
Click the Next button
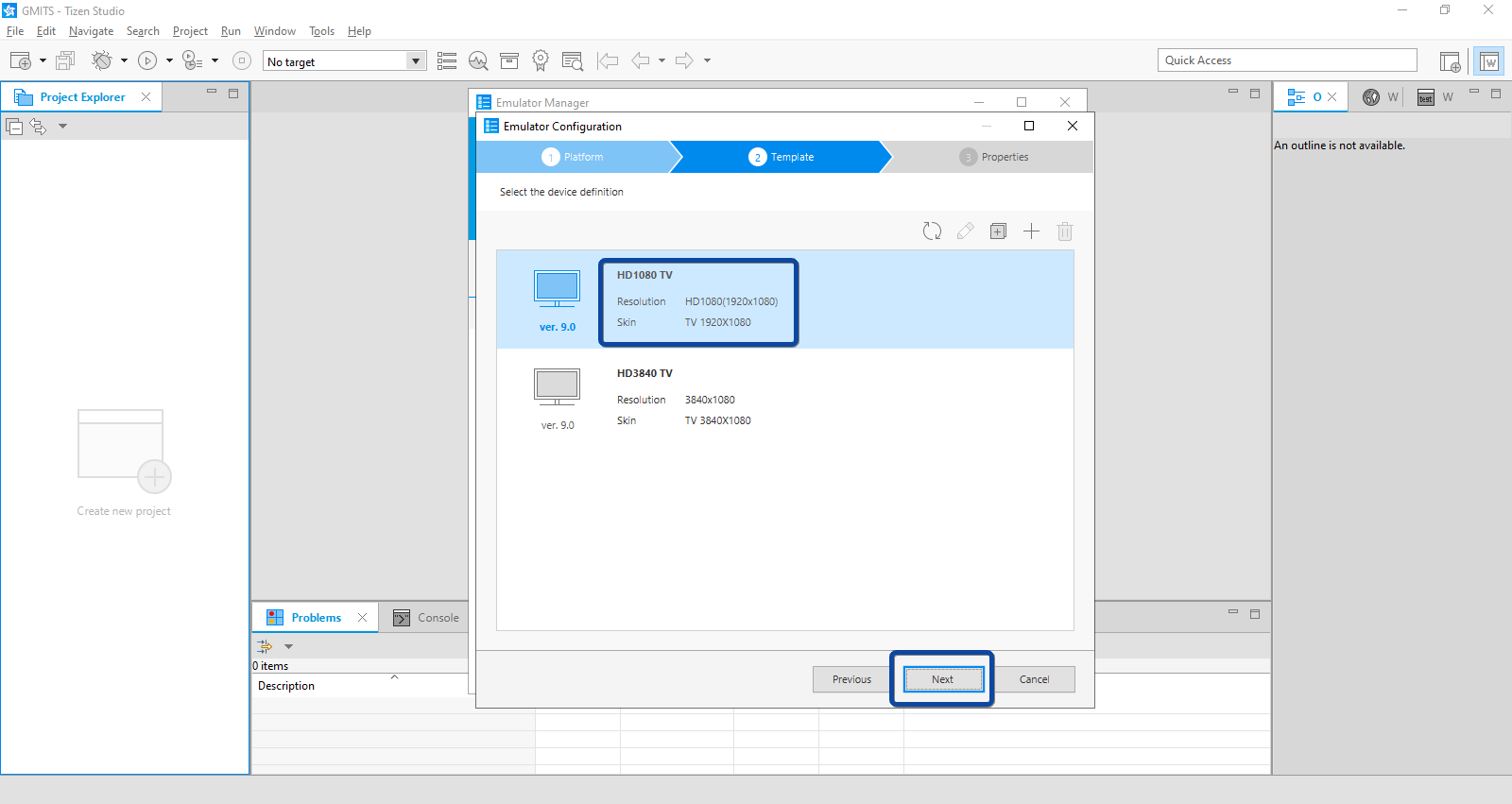tap(943, 679)
